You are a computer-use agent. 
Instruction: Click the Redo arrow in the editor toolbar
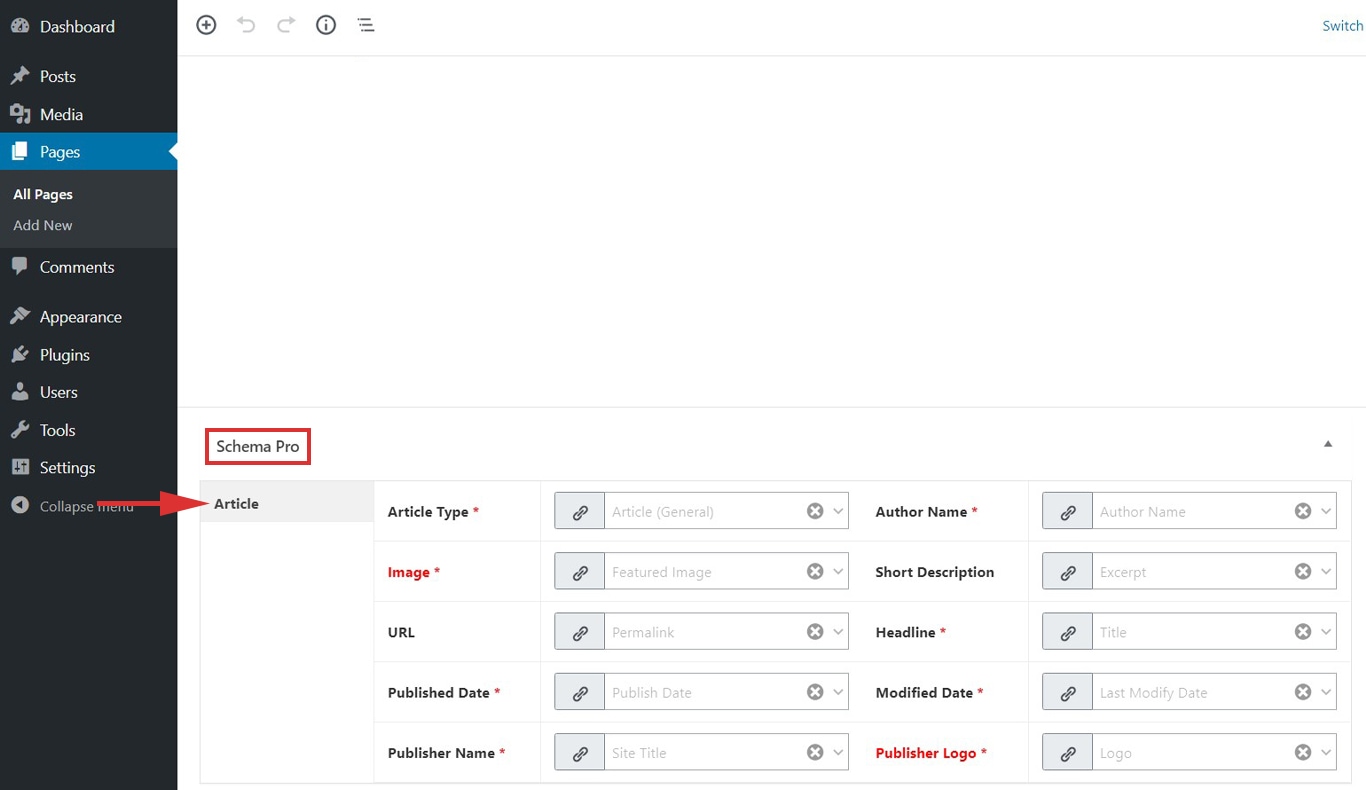[x=286, y=24]
